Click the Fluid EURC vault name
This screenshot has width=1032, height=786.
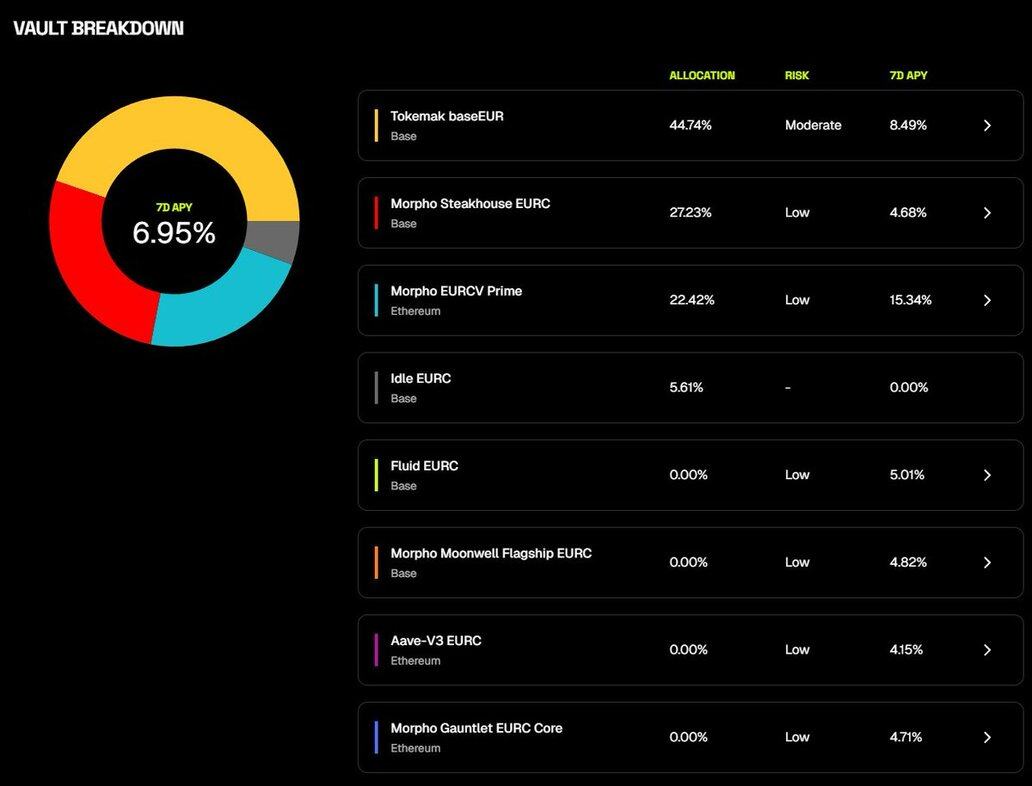point(424,466)
